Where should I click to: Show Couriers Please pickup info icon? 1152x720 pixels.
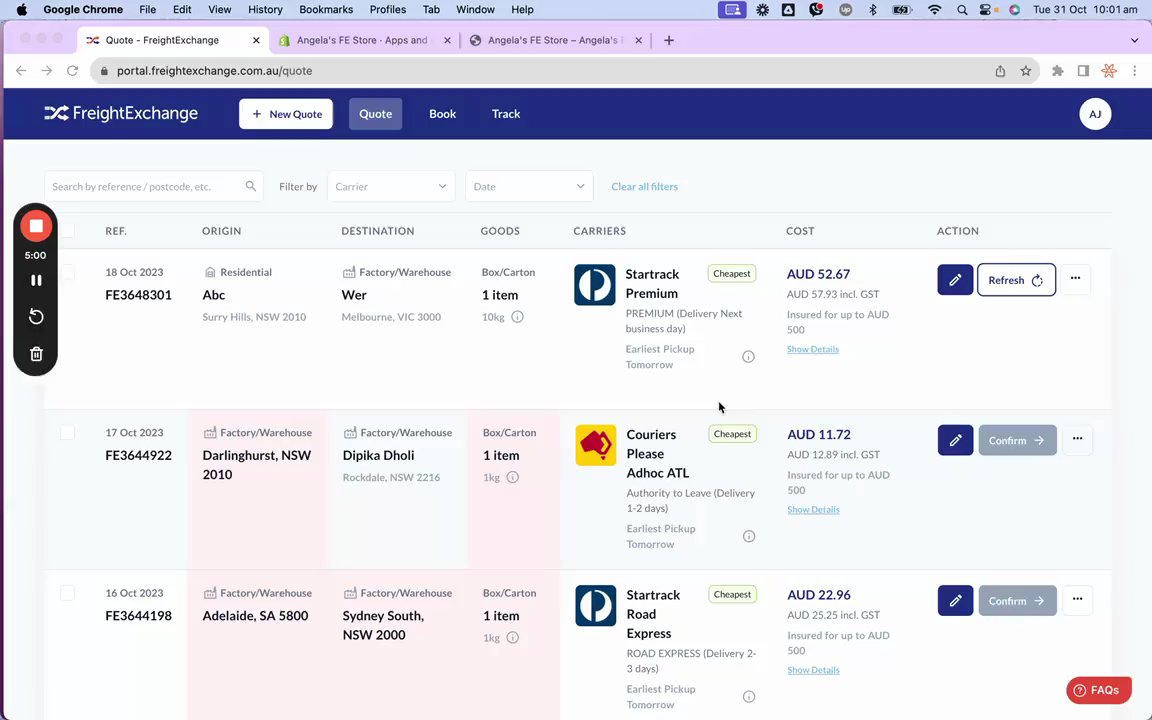(x=749, y=536)
